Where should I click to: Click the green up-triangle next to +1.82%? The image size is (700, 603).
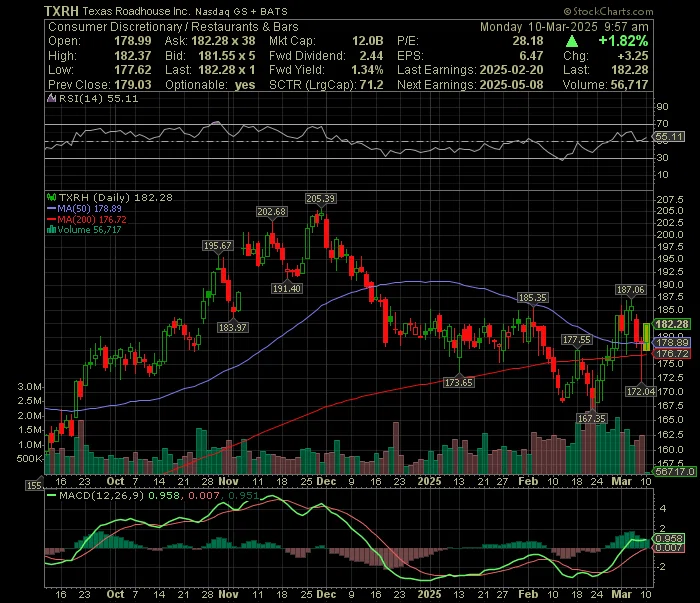tap(572, 42)
